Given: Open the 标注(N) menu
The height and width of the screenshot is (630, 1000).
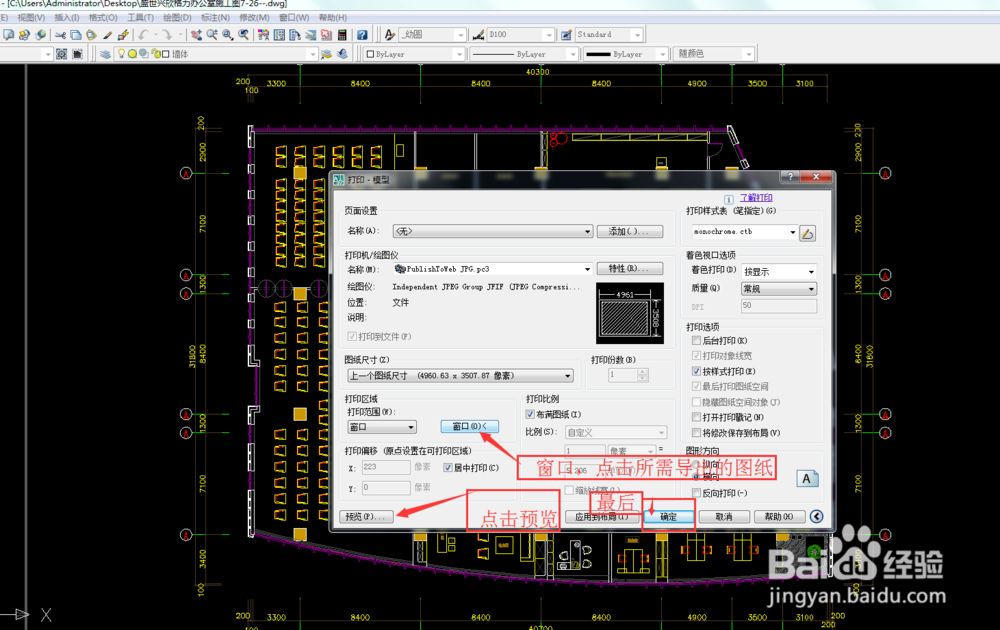Looking at the screenshot, I should click(x=215, y=18).
